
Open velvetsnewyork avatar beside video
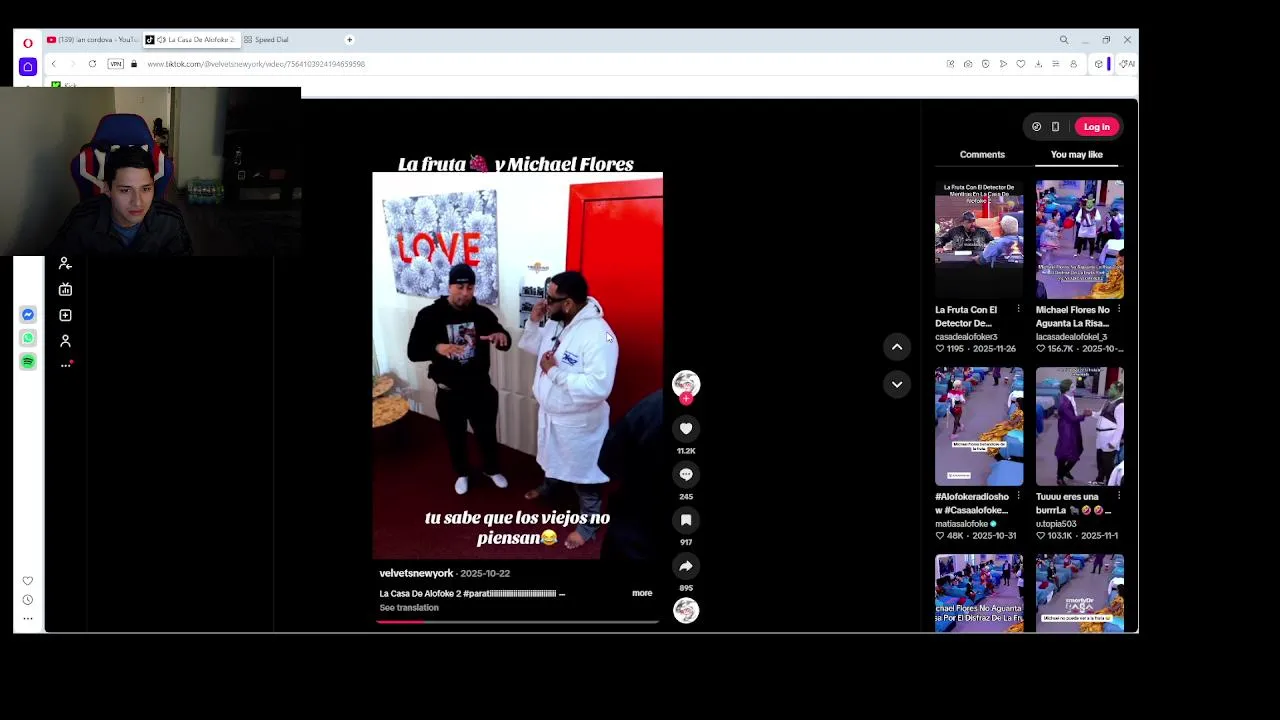[x=686, y=383]
